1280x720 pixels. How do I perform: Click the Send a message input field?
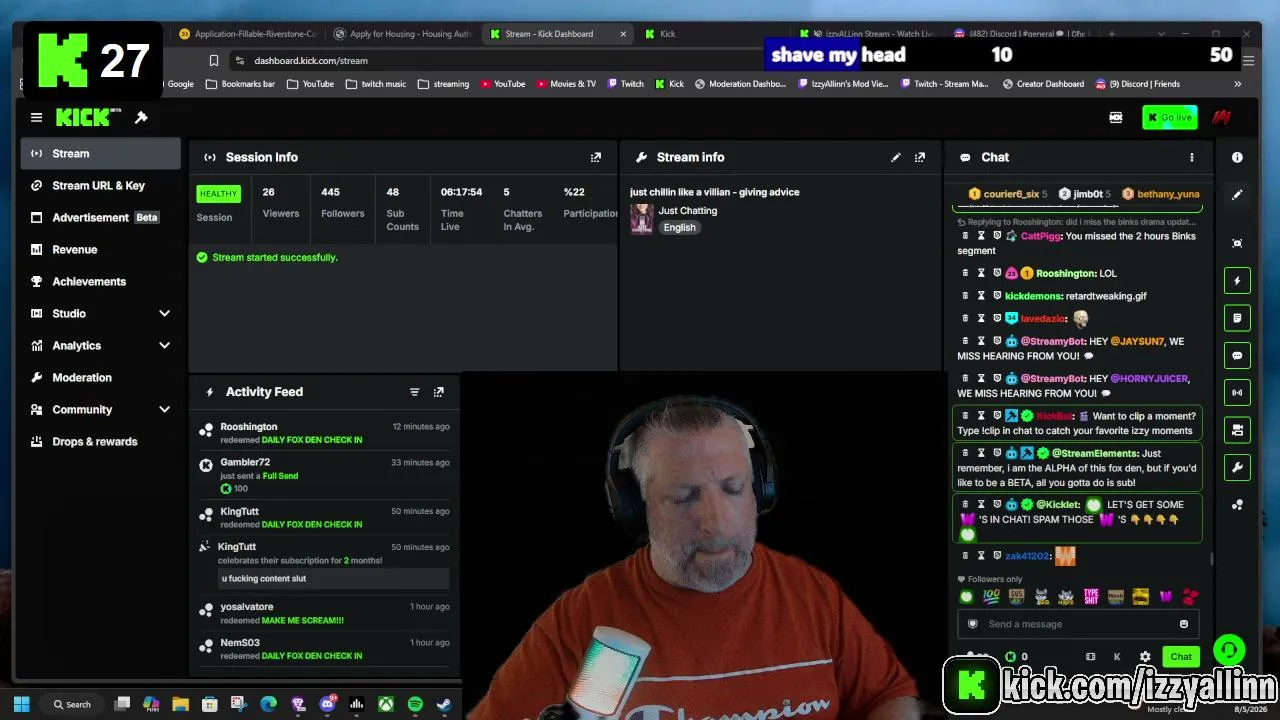[1079, 624]
